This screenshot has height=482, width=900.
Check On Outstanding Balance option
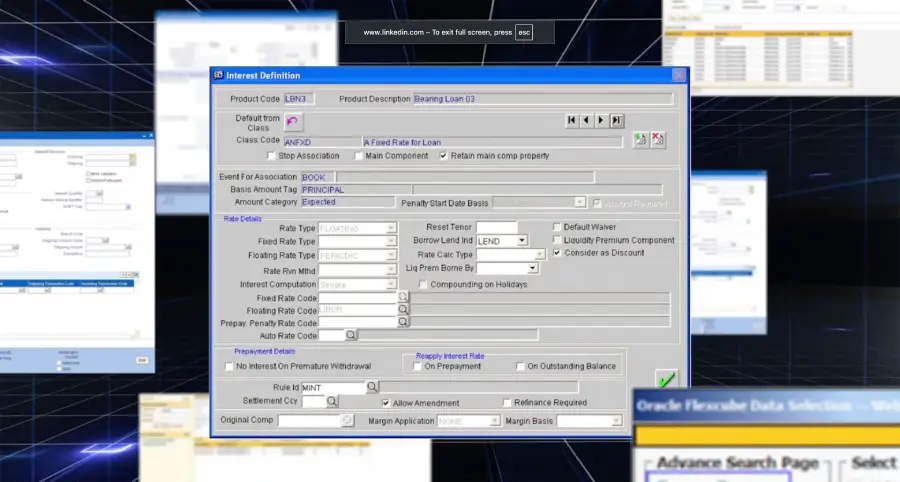tap(520, 367)
